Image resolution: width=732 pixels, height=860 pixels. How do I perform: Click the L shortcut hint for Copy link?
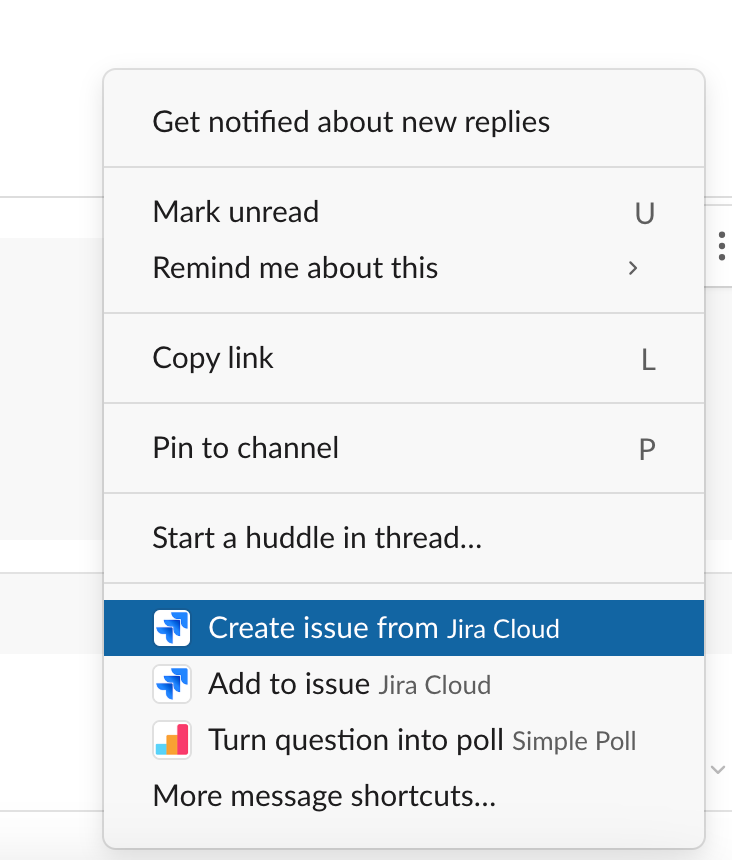648,360
